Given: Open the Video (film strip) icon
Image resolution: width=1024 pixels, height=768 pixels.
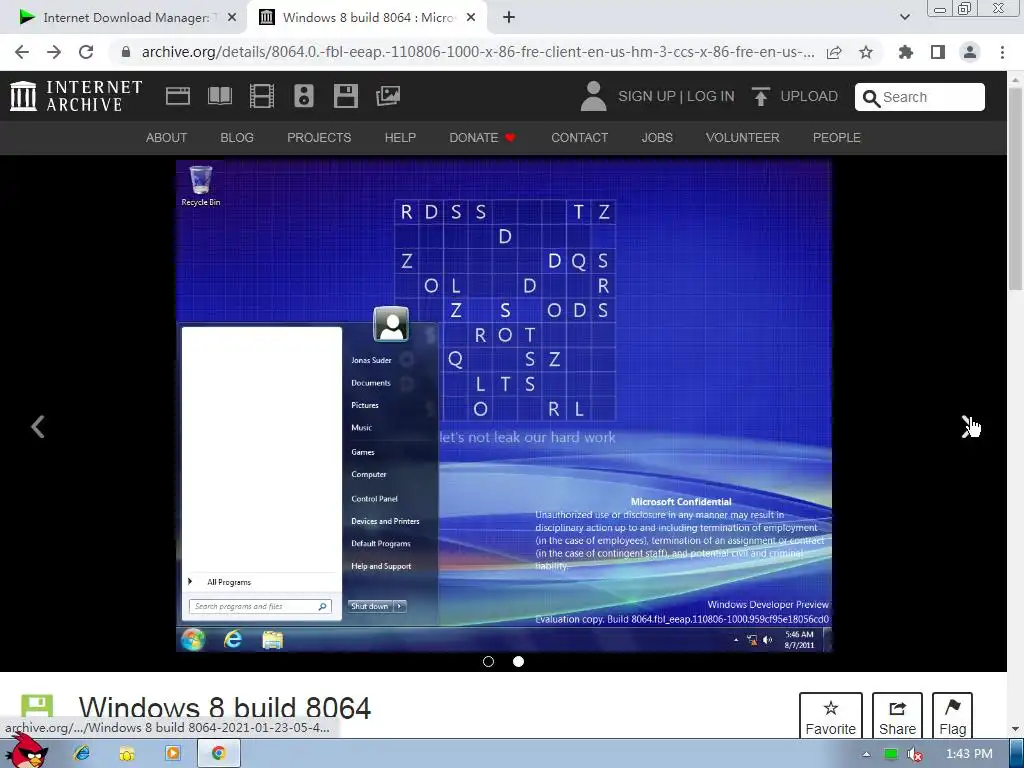Looking at the screenshot, I should (x=262, y=96).
